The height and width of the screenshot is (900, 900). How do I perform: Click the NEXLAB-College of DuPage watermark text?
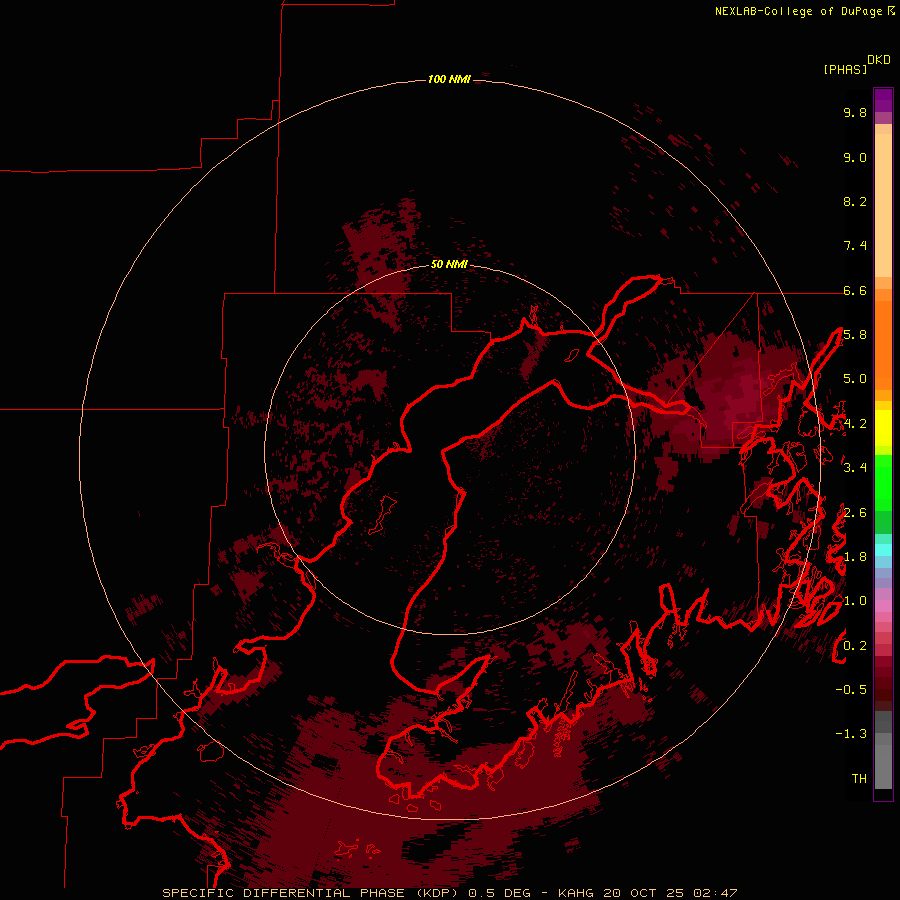(x=798, y=11)
